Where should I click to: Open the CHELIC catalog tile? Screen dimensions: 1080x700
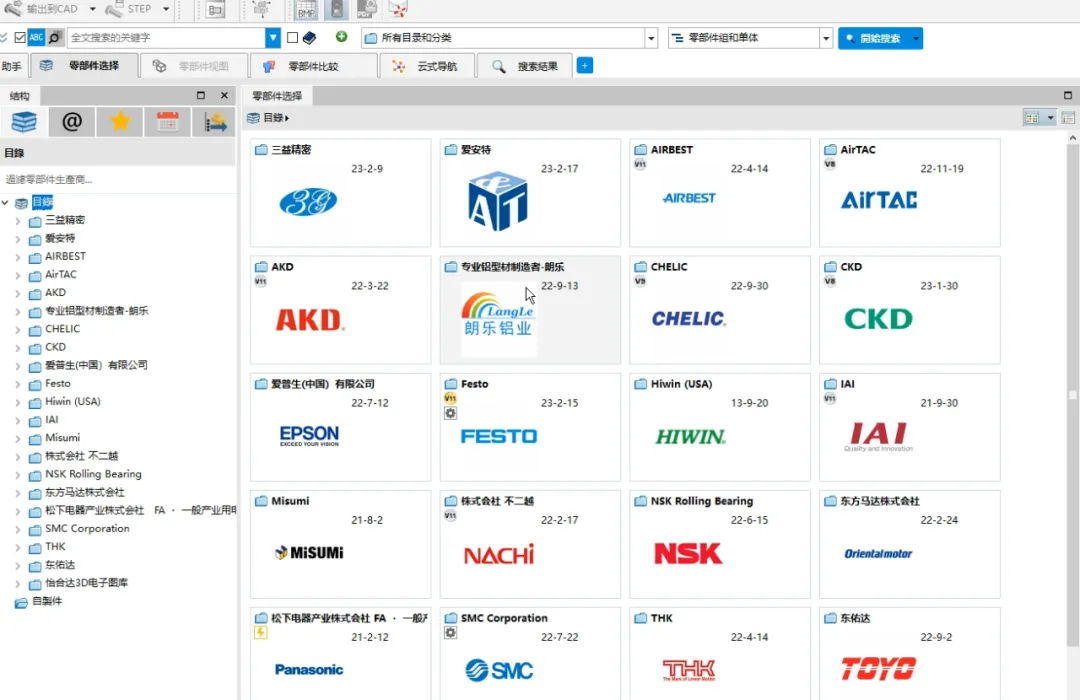click(720, 310)
